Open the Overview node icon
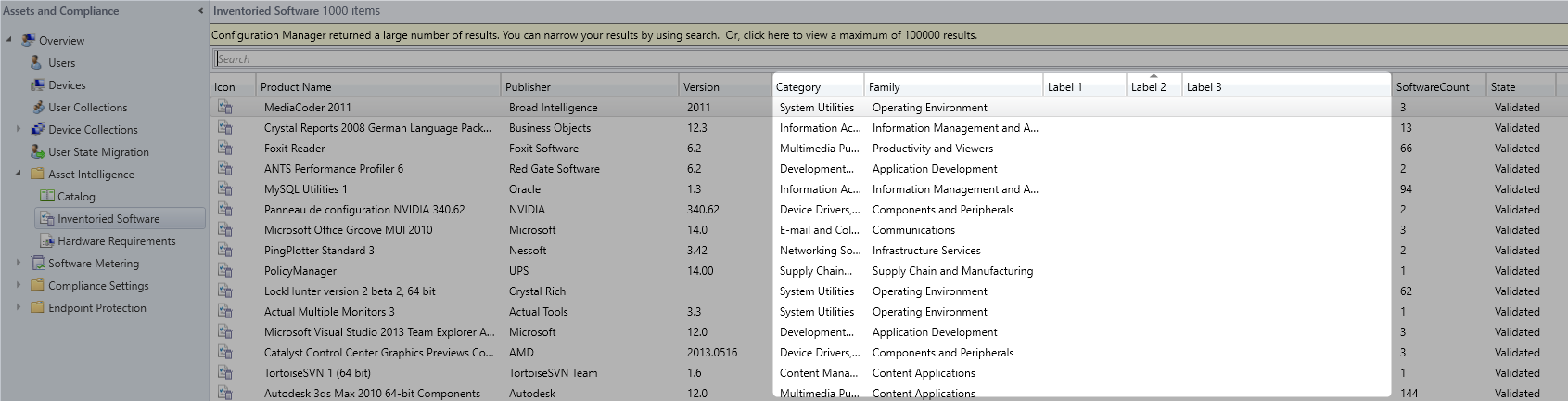1568x401 pixels. tap(29, 40)
